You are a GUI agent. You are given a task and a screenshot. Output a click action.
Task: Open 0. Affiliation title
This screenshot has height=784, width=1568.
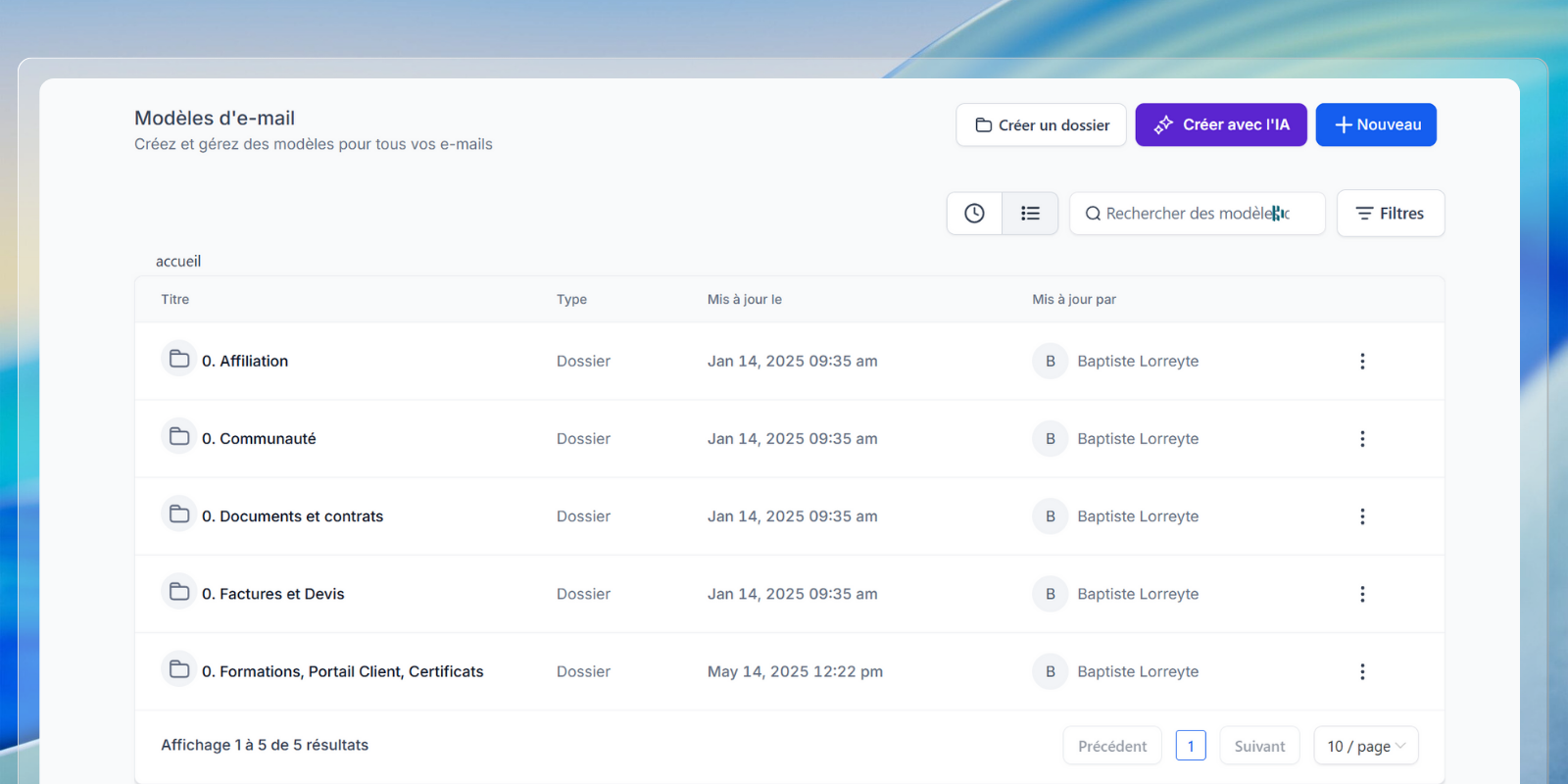(x=245, y=361)
